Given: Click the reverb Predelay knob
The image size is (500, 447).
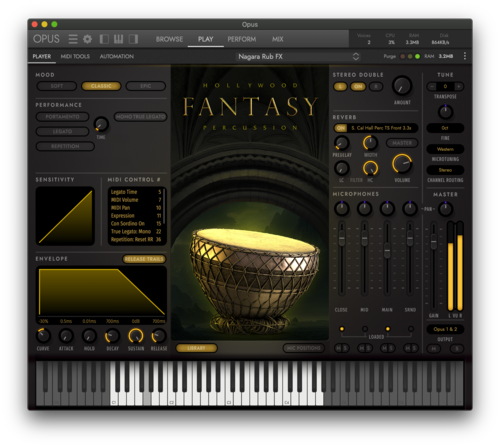Looking at the screenshot, I should tap(341, 143).
